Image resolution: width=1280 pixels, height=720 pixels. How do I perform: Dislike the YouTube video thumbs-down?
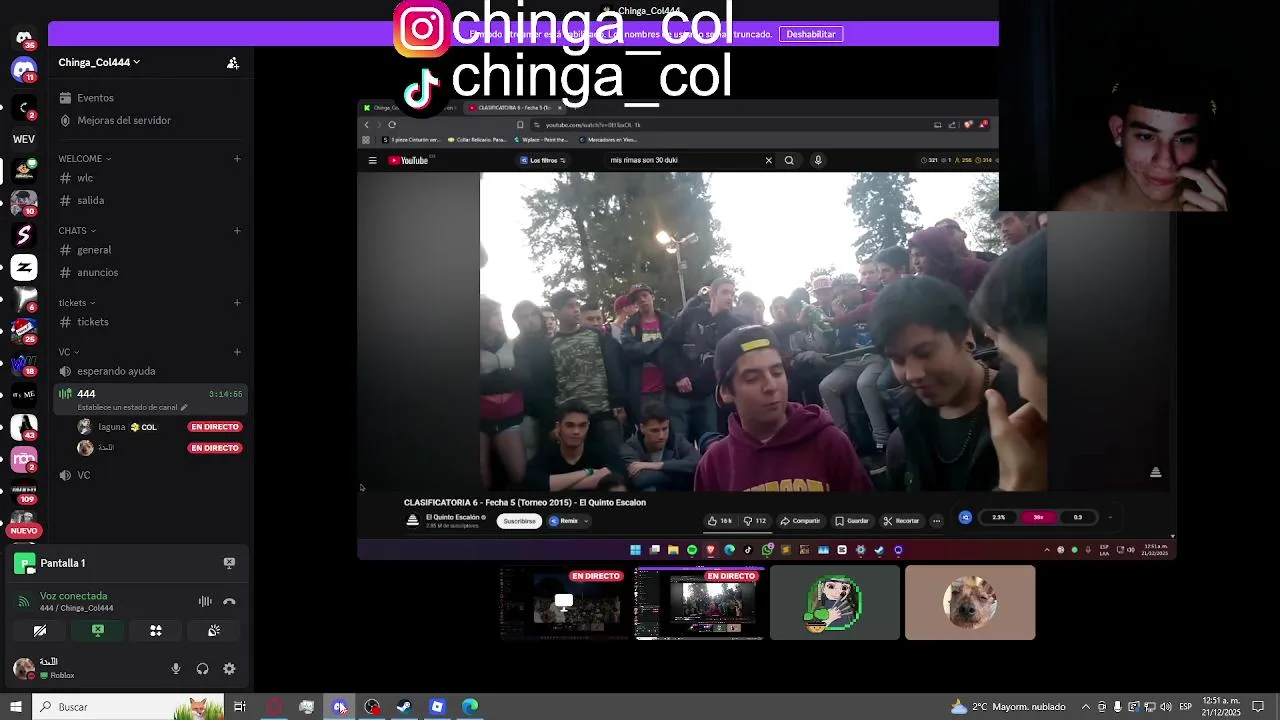tap(753, 521)
